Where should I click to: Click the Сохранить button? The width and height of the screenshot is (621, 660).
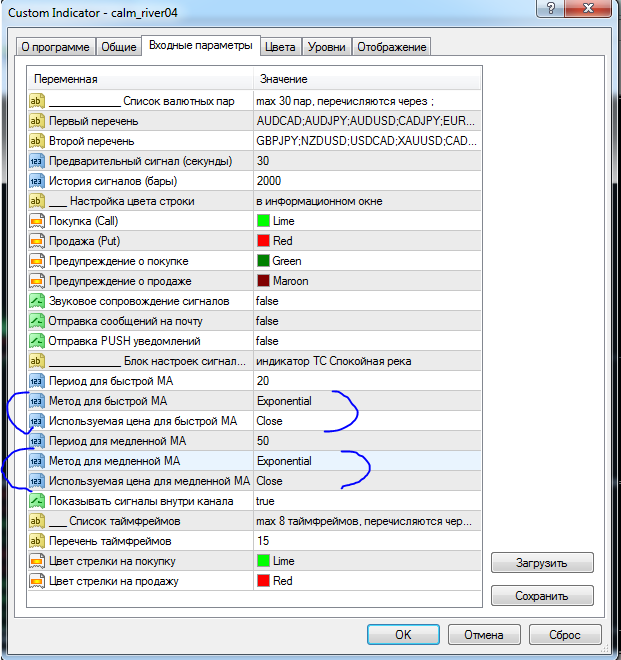point(542,596)
